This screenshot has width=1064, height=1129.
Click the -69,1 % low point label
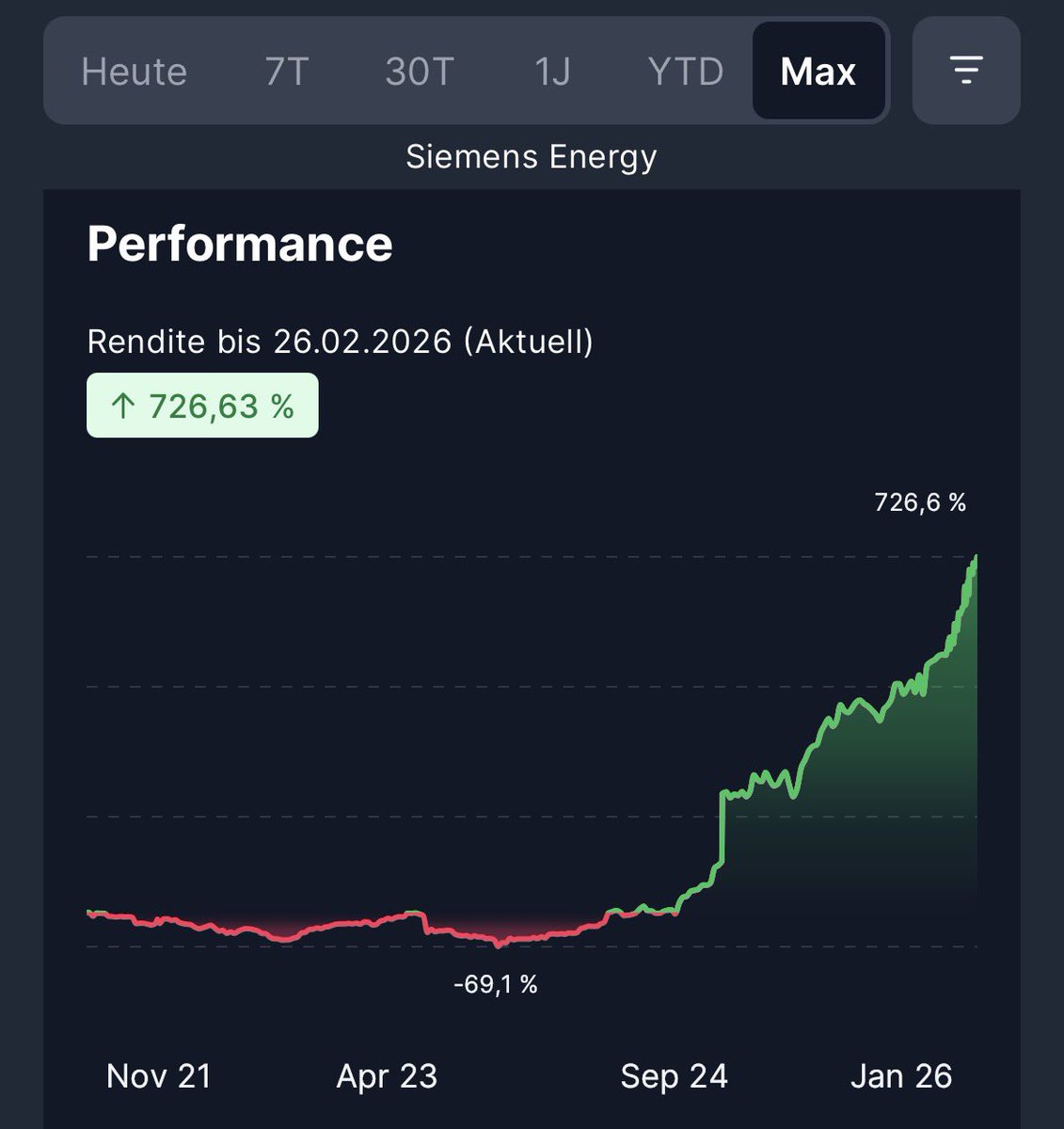(496, 985)
